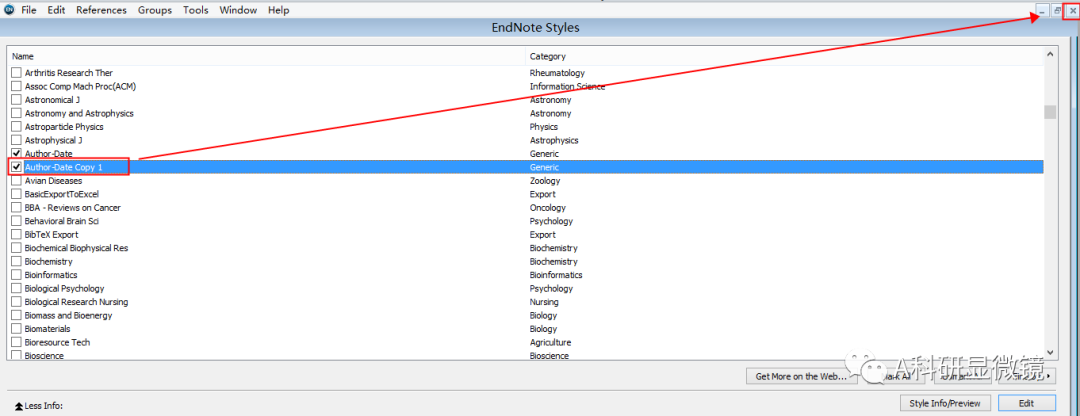Click the Bioinformatics category cell

556,275
